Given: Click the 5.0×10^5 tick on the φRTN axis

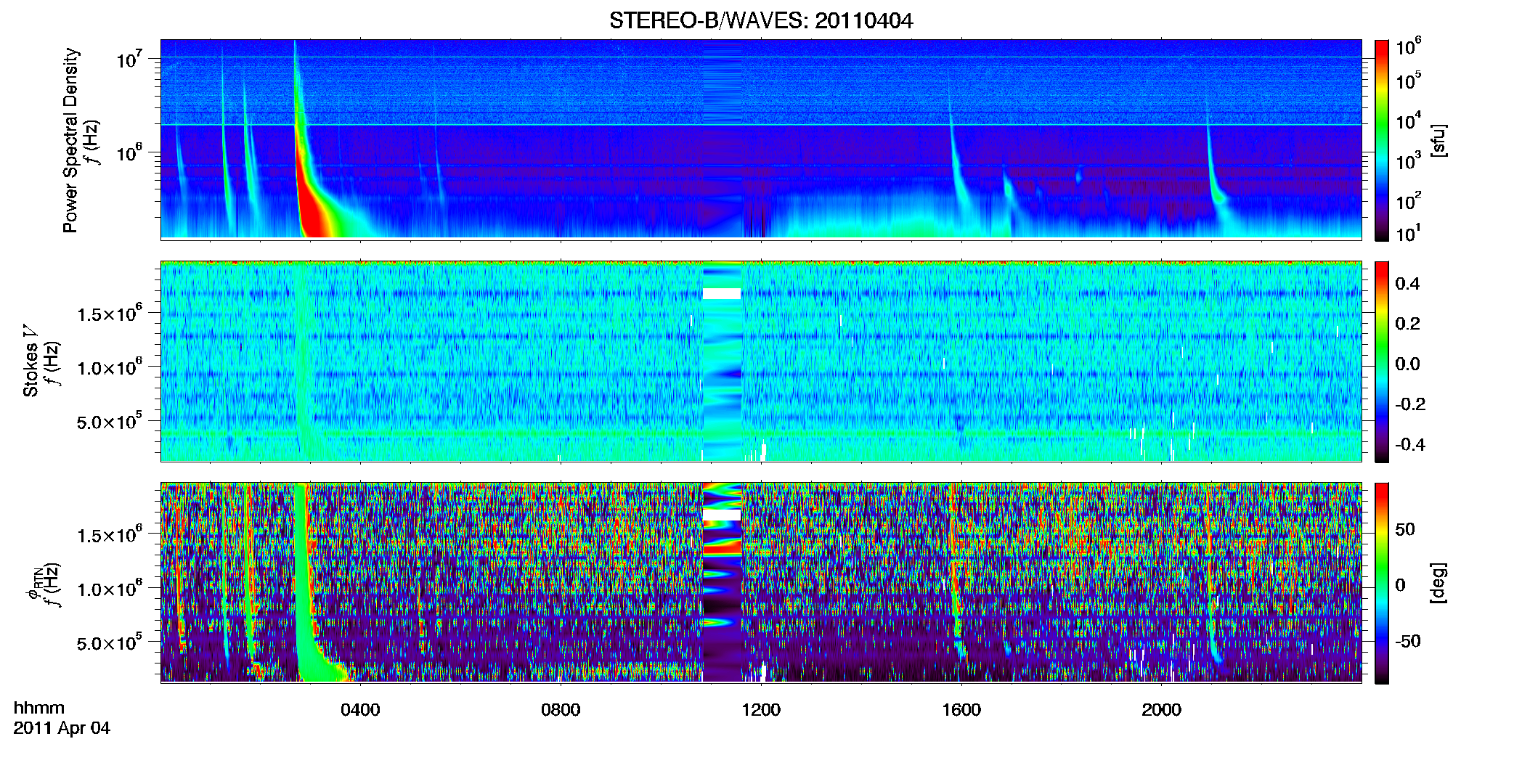Looking at the screenshot, I should [x=110, y=642].
